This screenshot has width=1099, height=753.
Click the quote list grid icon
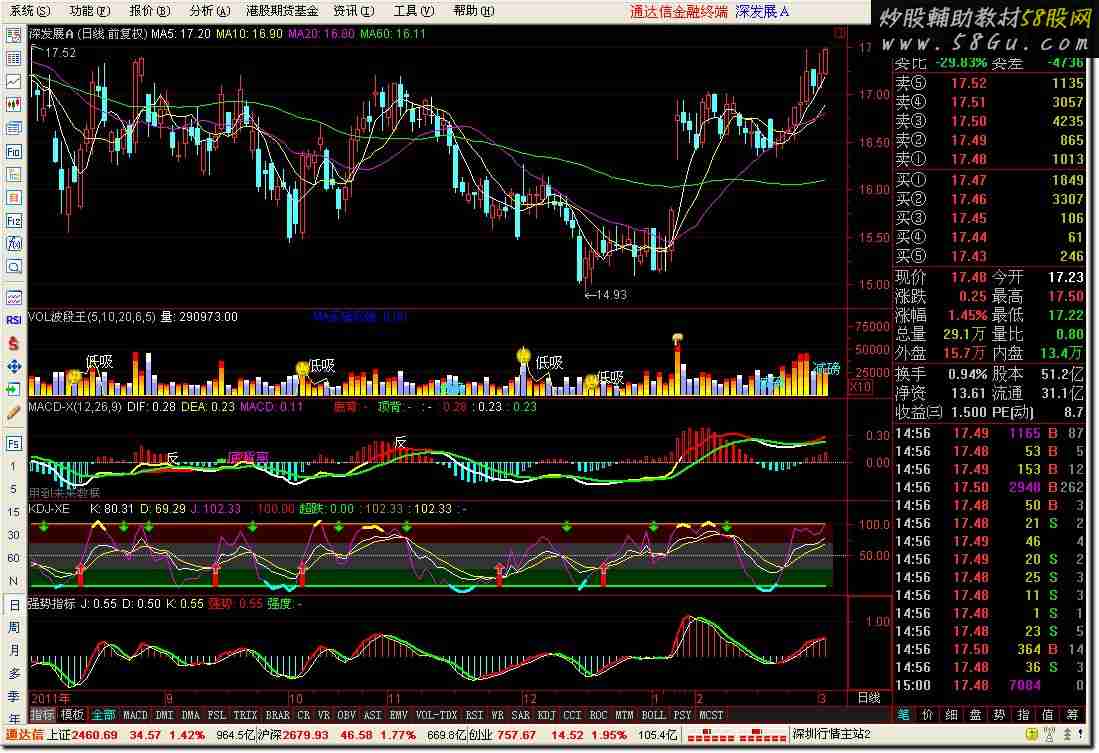[13, 59]
